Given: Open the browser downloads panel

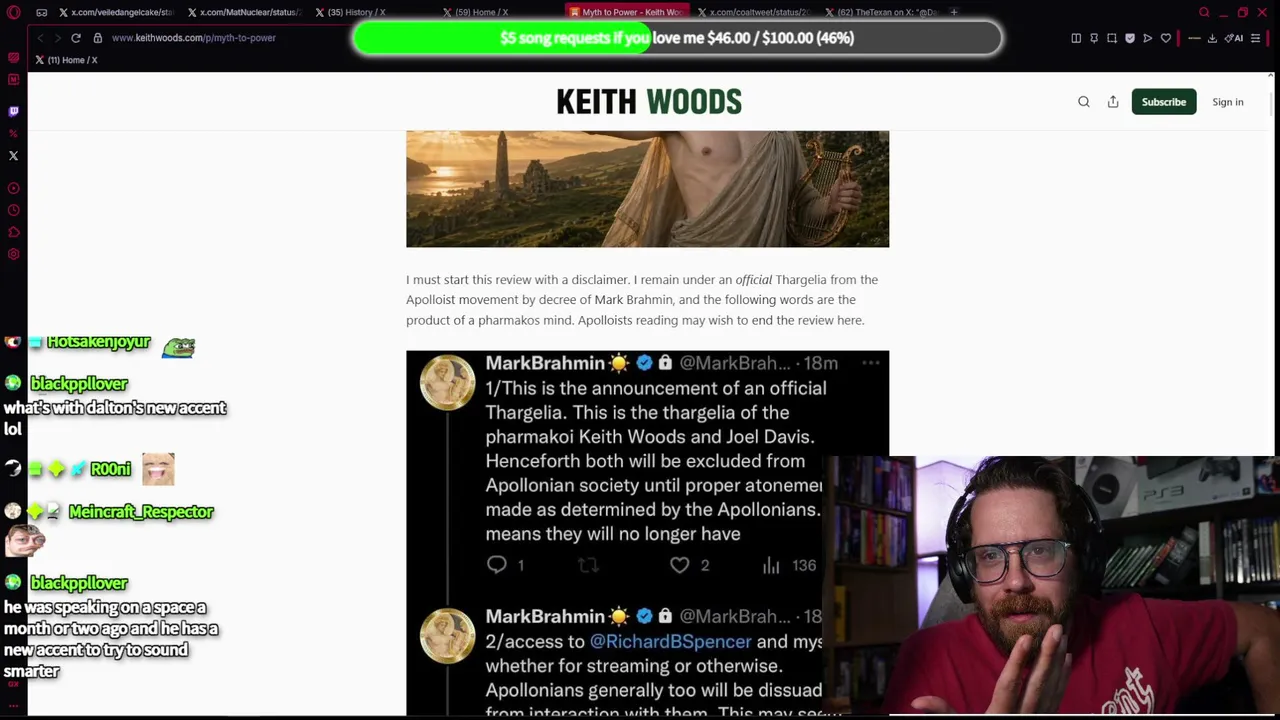Looking at the screenshot, I should click(1212, 38).
